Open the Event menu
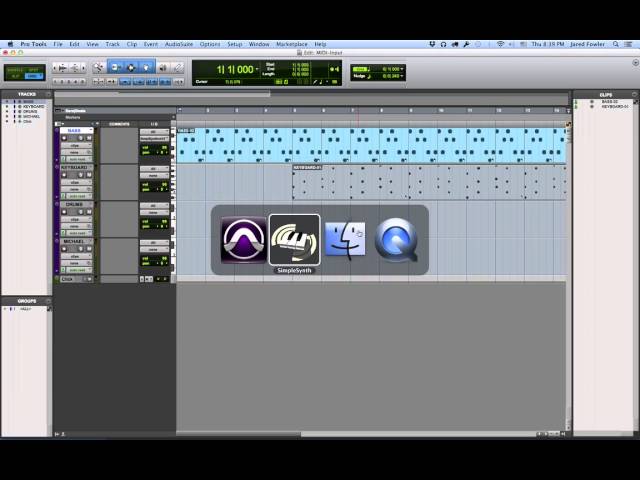The image size is (640, 480). pos(151,44)
